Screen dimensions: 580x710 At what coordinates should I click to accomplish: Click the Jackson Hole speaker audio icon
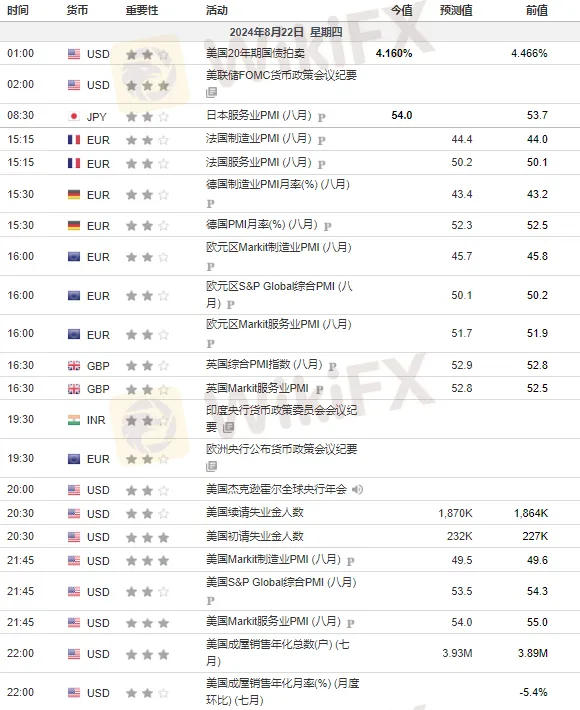pyautogui.click(x=357, y=489)
